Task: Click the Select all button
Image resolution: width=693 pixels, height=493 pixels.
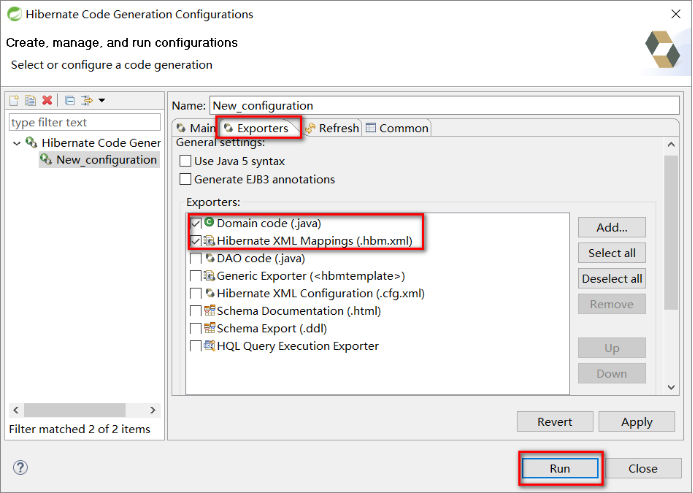Action: coord(612,253)
